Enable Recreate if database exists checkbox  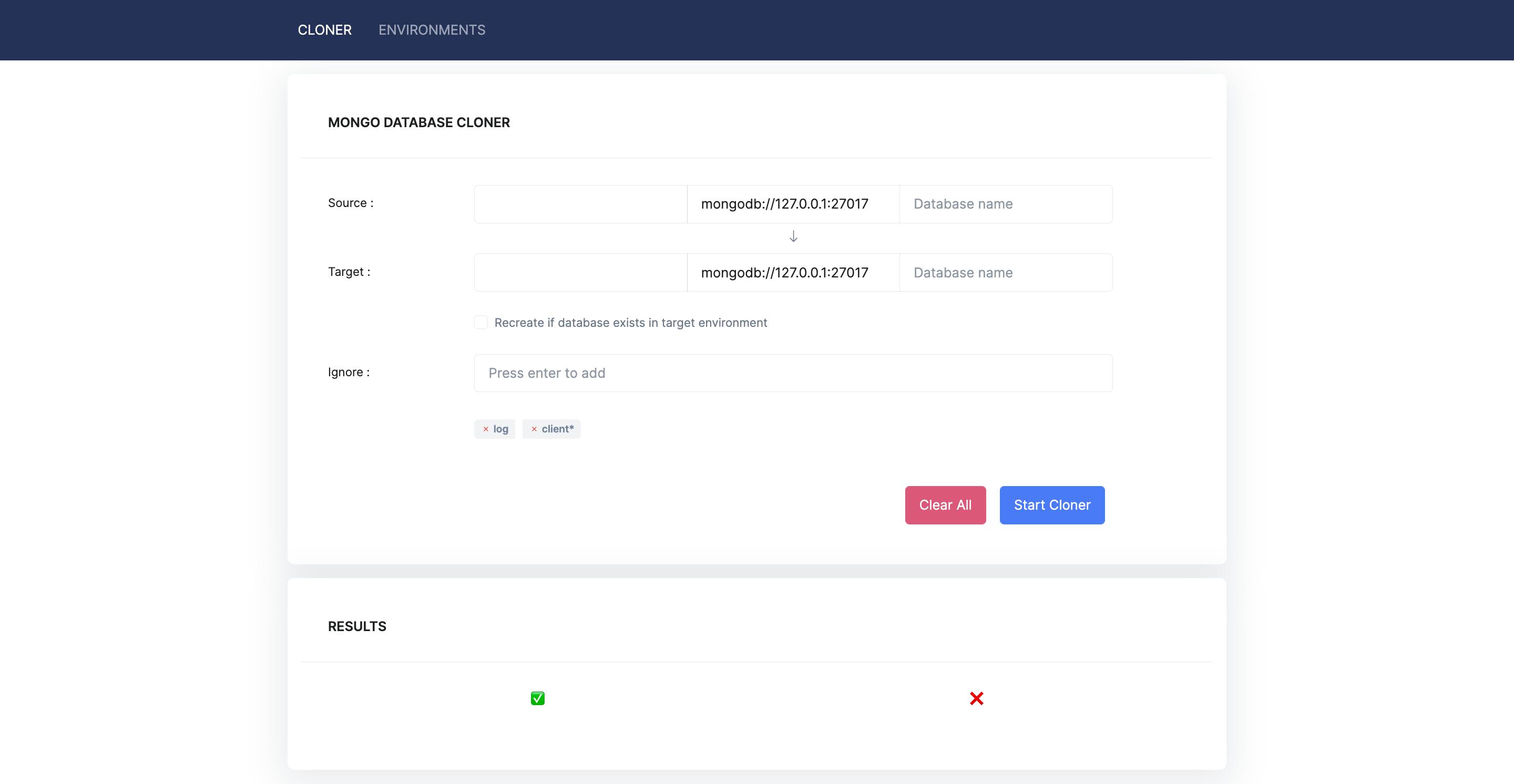tap(481, 323)
